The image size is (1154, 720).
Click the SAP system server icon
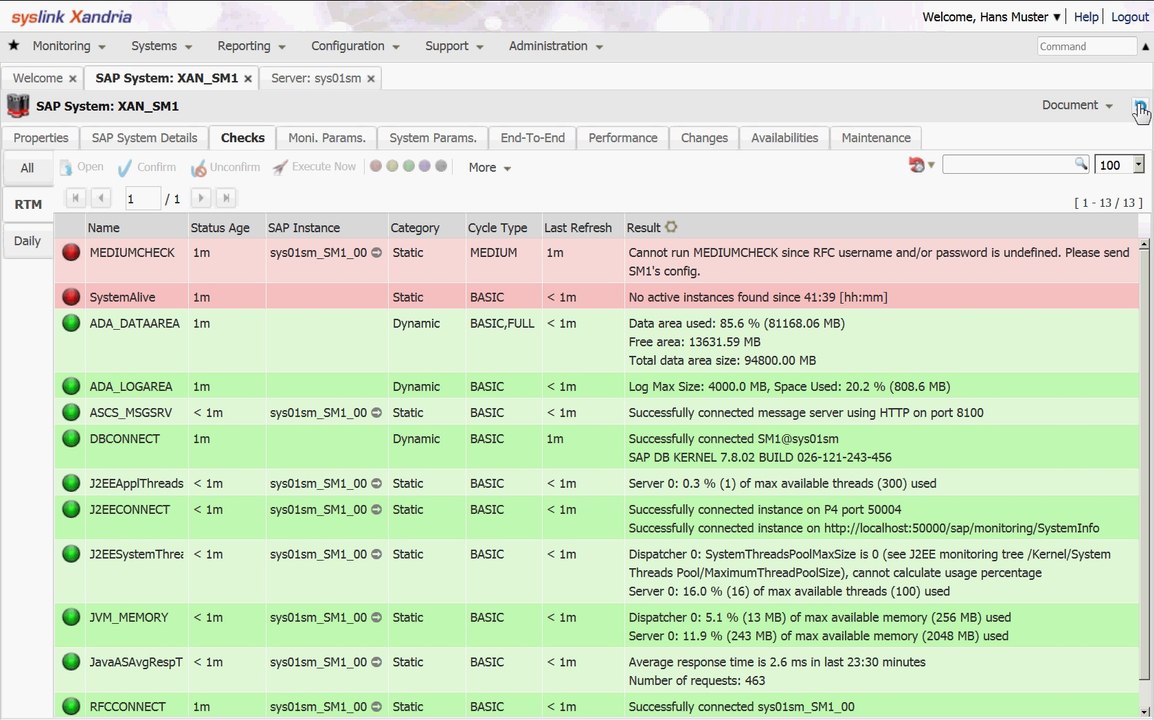pyautogui.click(x=18, y=106)
